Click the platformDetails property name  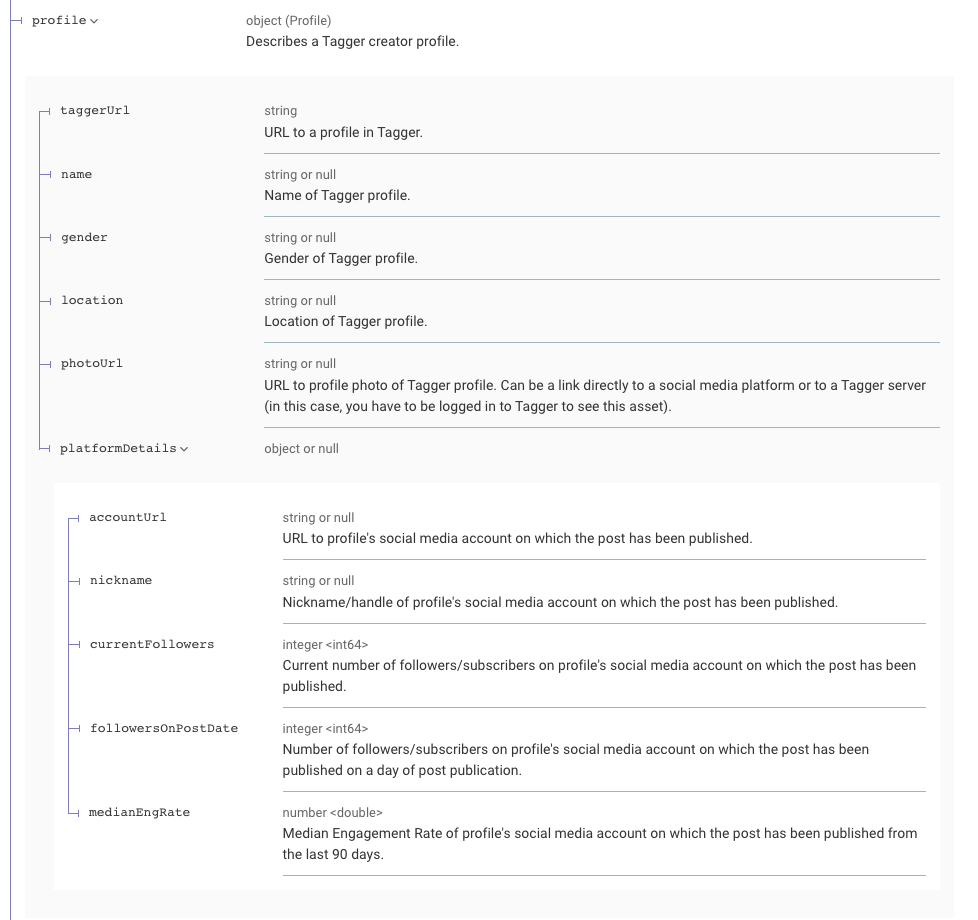tap(118, 449)
